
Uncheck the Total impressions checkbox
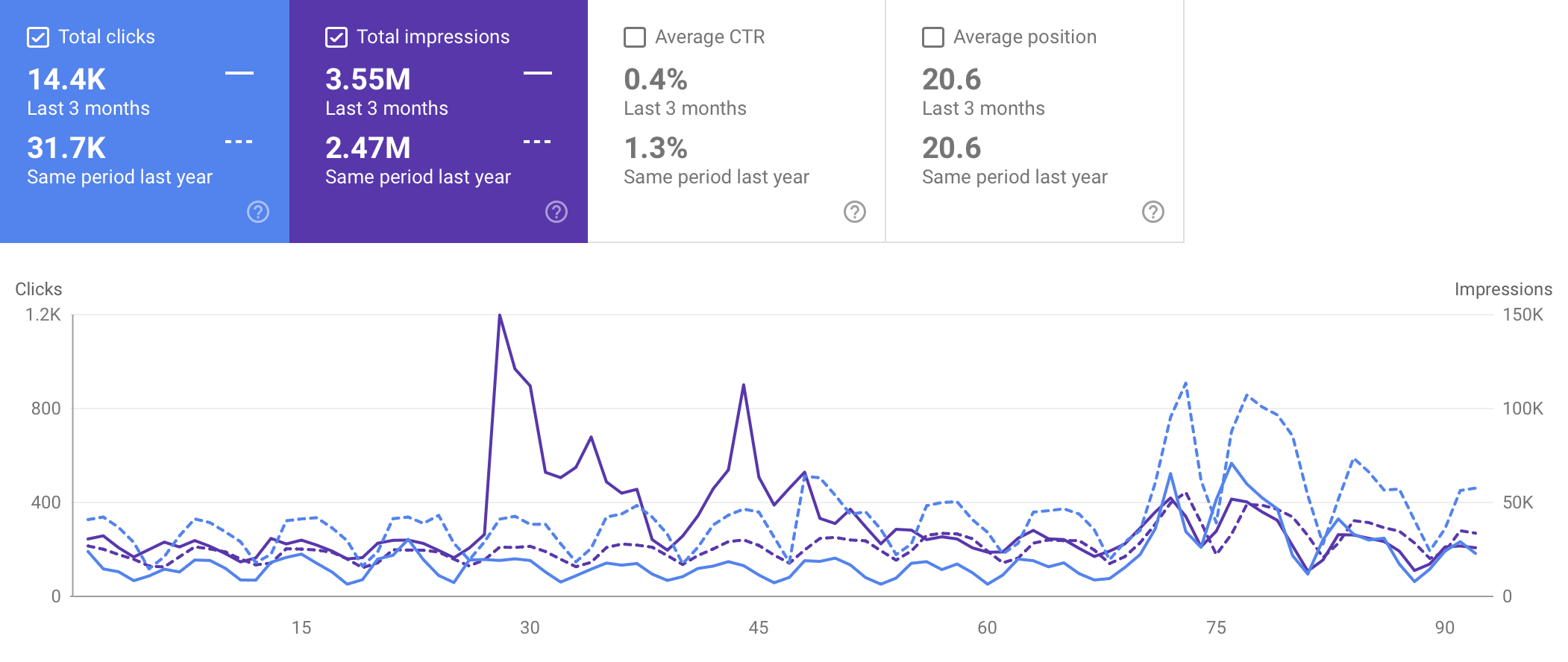tap(336, 37)
